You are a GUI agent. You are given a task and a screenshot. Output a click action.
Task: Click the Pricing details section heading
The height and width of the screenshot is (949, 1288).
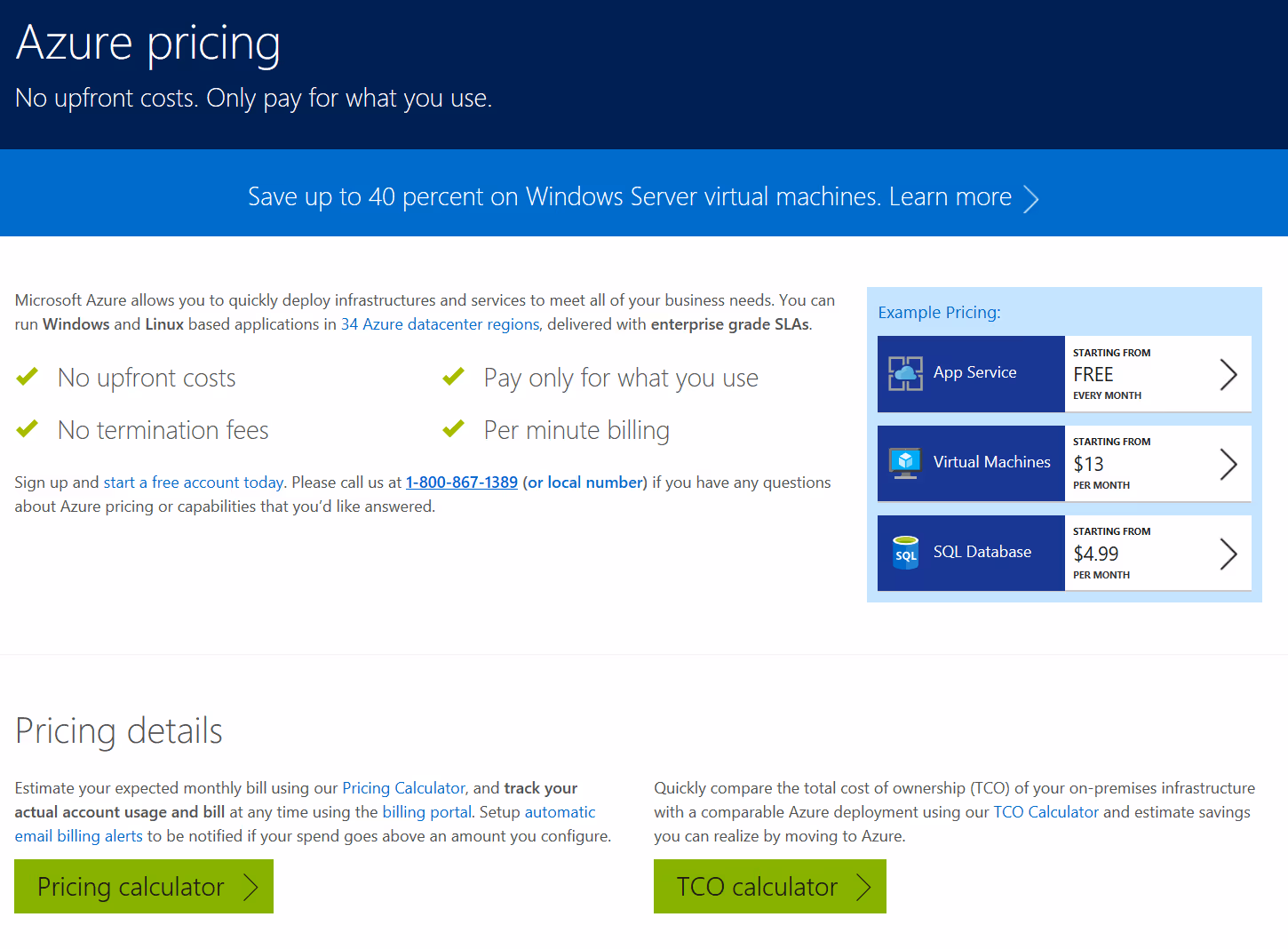pos(119,731)
